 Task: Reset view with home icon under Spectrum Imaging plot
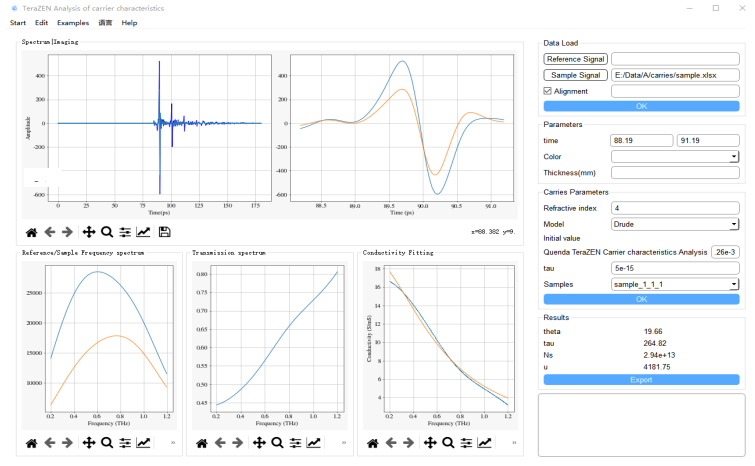pyautogui.click(x=31, y=232)
